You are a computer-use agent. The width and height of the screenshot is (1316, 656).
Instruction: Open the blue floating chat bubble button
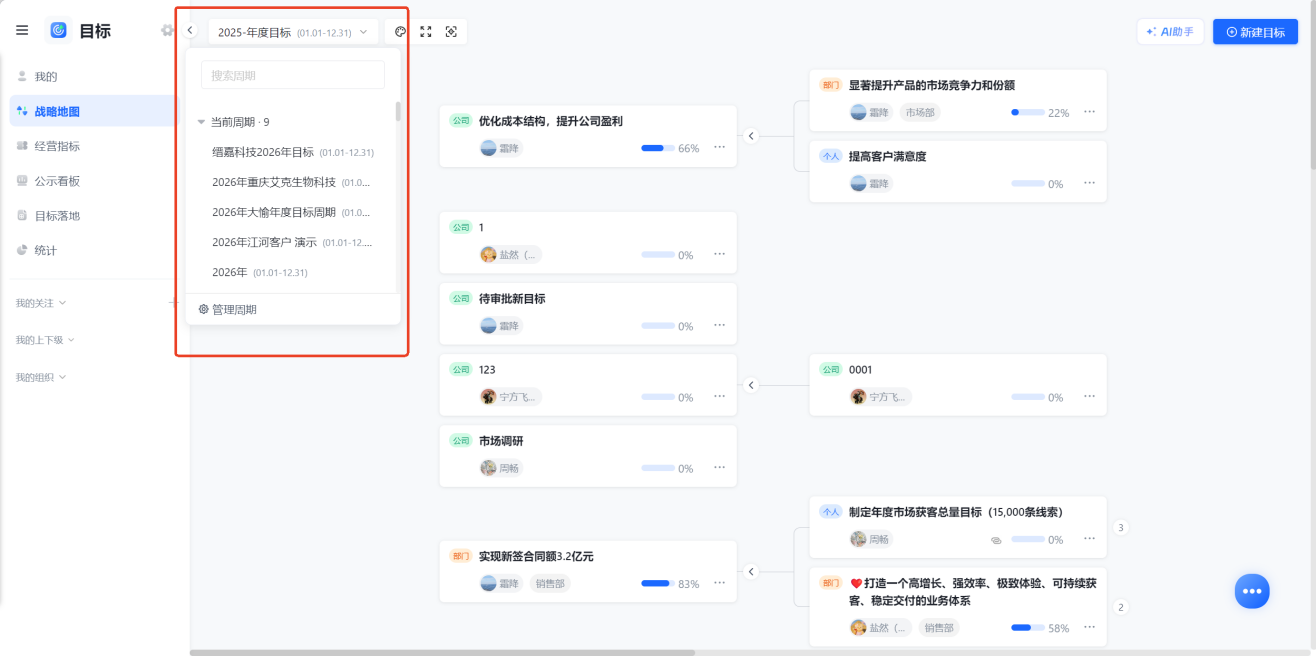(1252, 591)
